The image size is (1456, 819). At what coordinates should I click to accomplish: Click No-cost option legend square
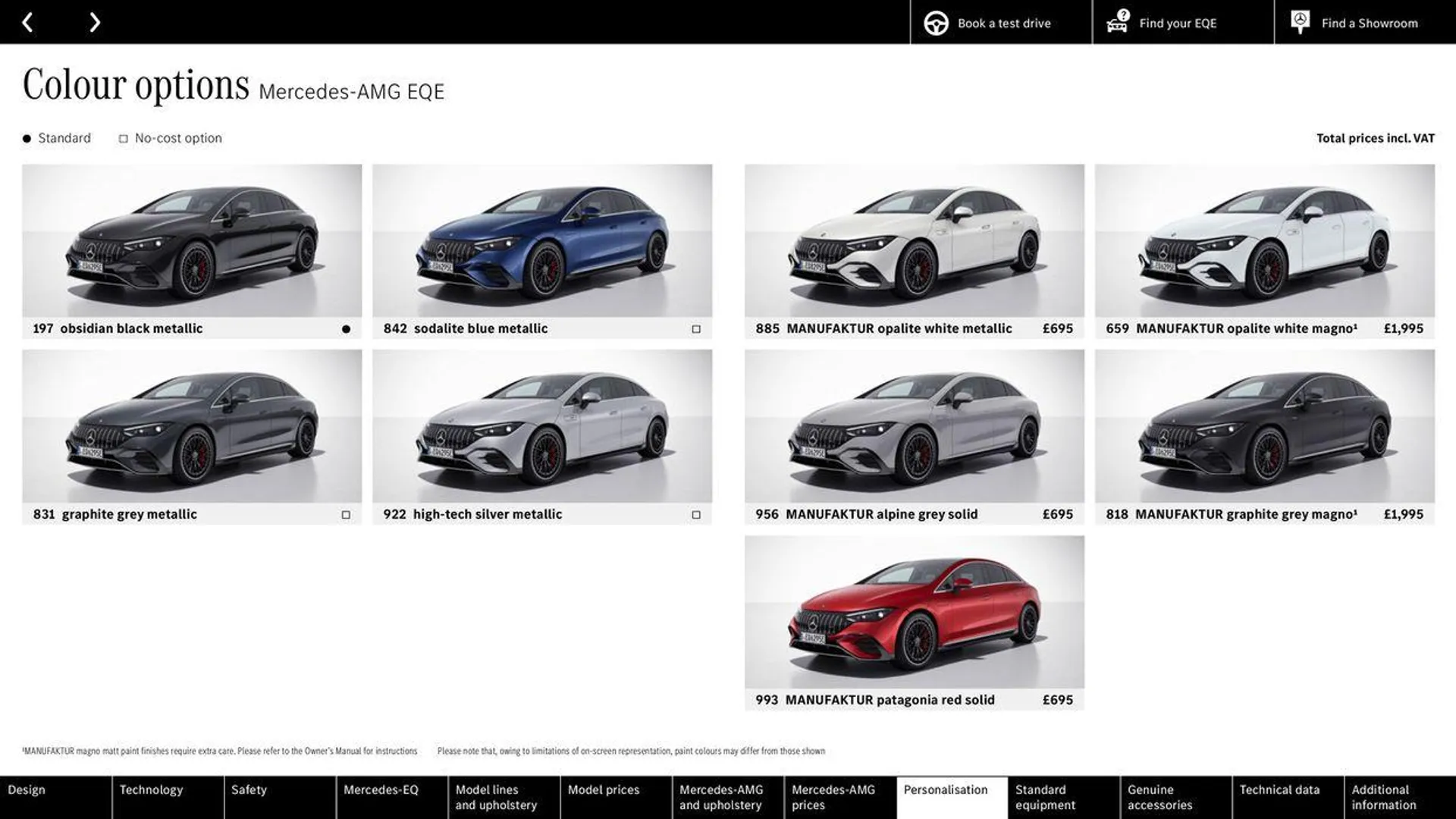[x=124, y=139]
